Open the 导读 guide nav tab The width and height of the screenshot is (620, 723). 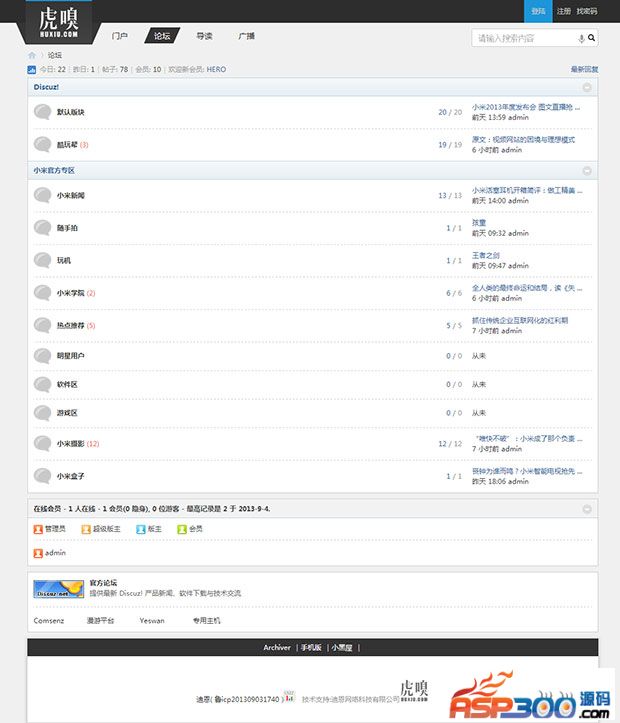[x=204, y=36]
